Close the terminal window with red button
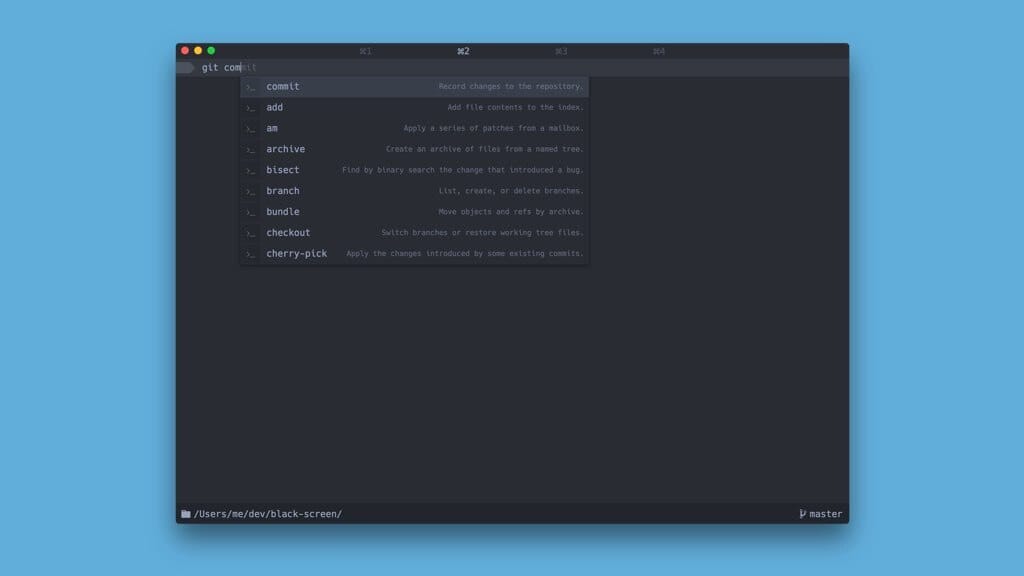The height and width of the screenshot is (576, 1024). pos(185,50)
